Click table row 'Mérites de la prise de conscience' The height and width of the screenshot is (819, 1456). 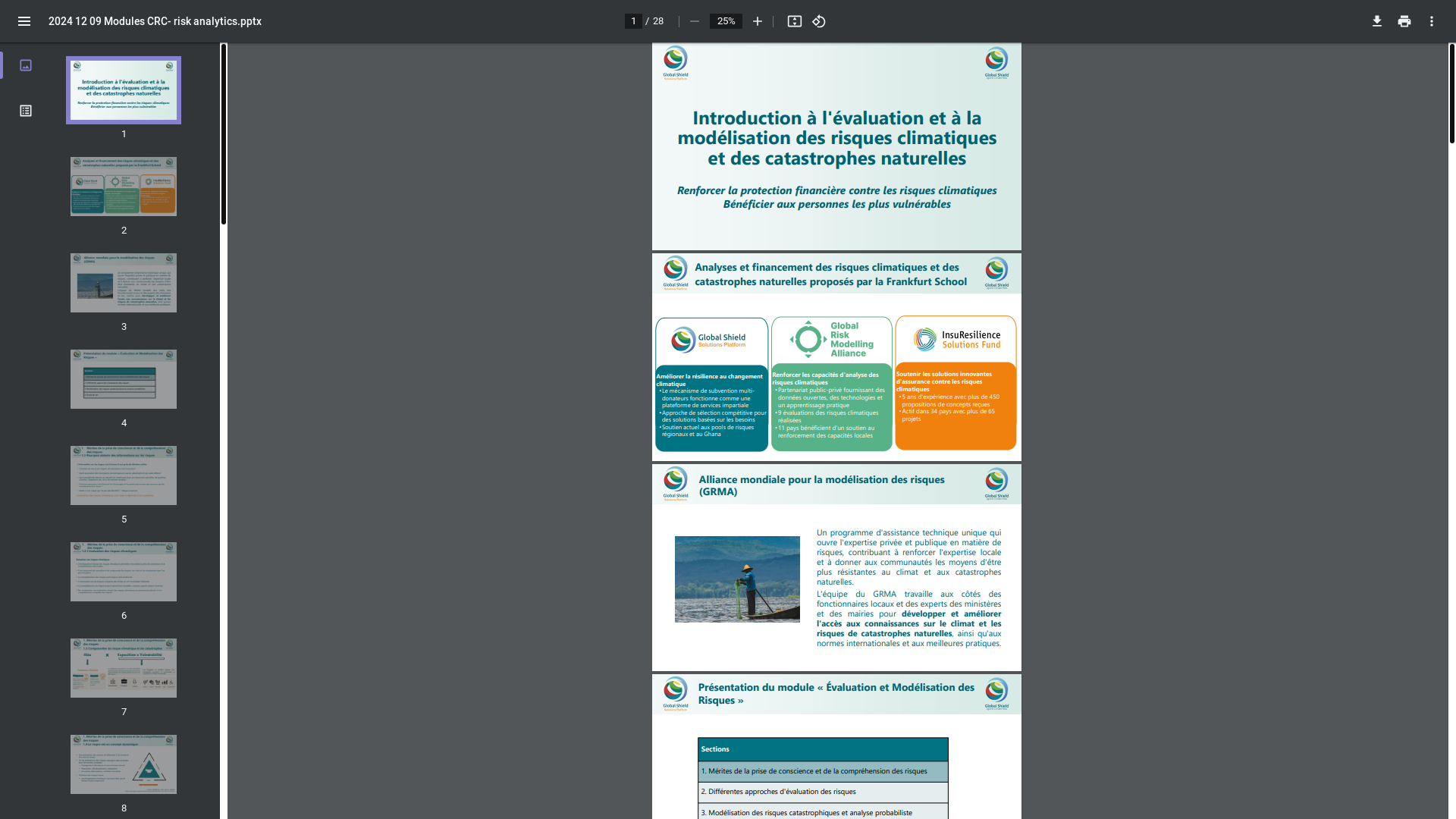(x=823, y=771)
